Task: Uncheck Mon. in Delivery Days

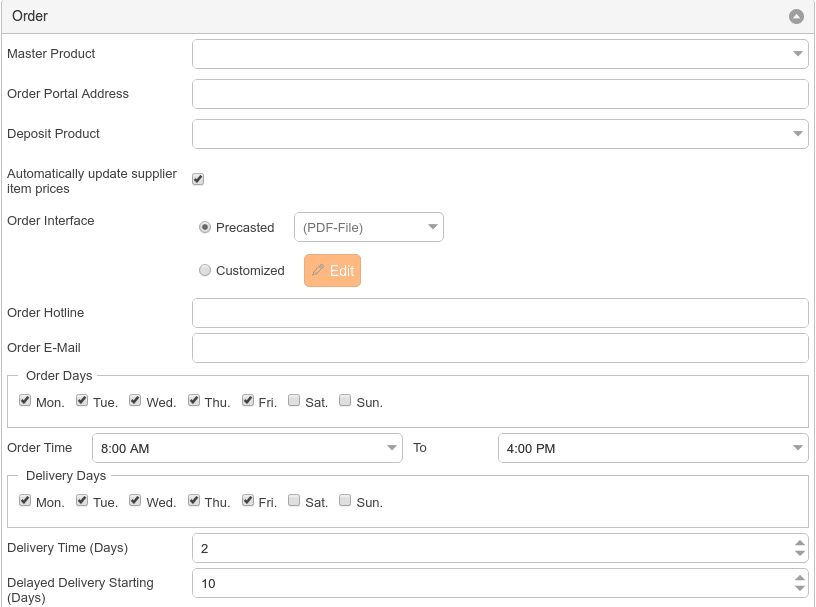Action: point(25,500)
